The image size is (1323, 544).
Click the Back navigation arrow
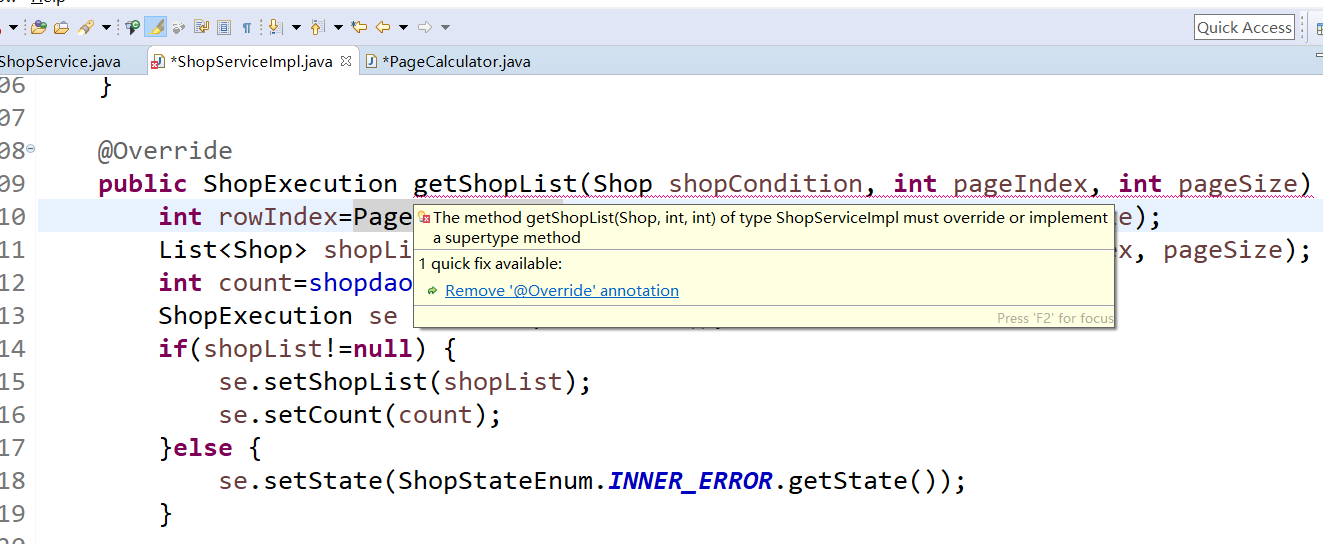pyautogui.click(x=382, y=27)
